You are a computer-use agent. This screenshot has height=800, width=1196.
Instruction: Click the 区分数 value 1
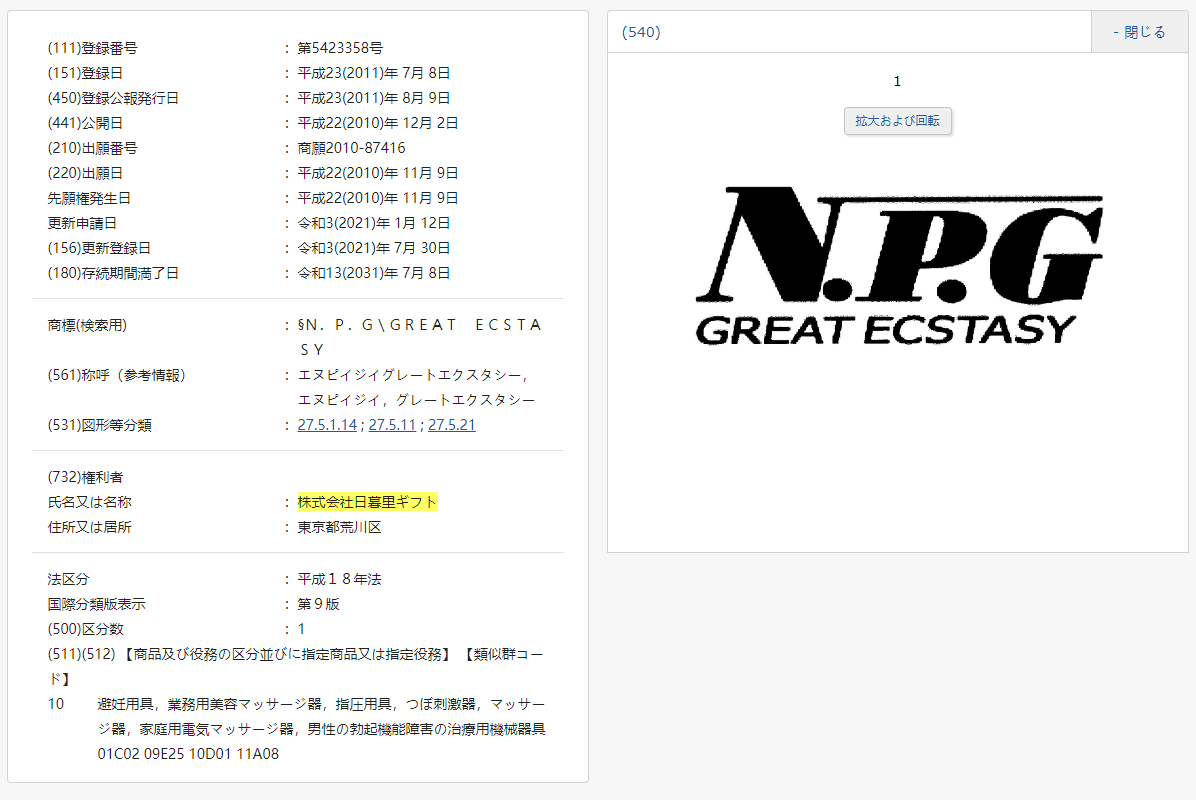[301, 628]
